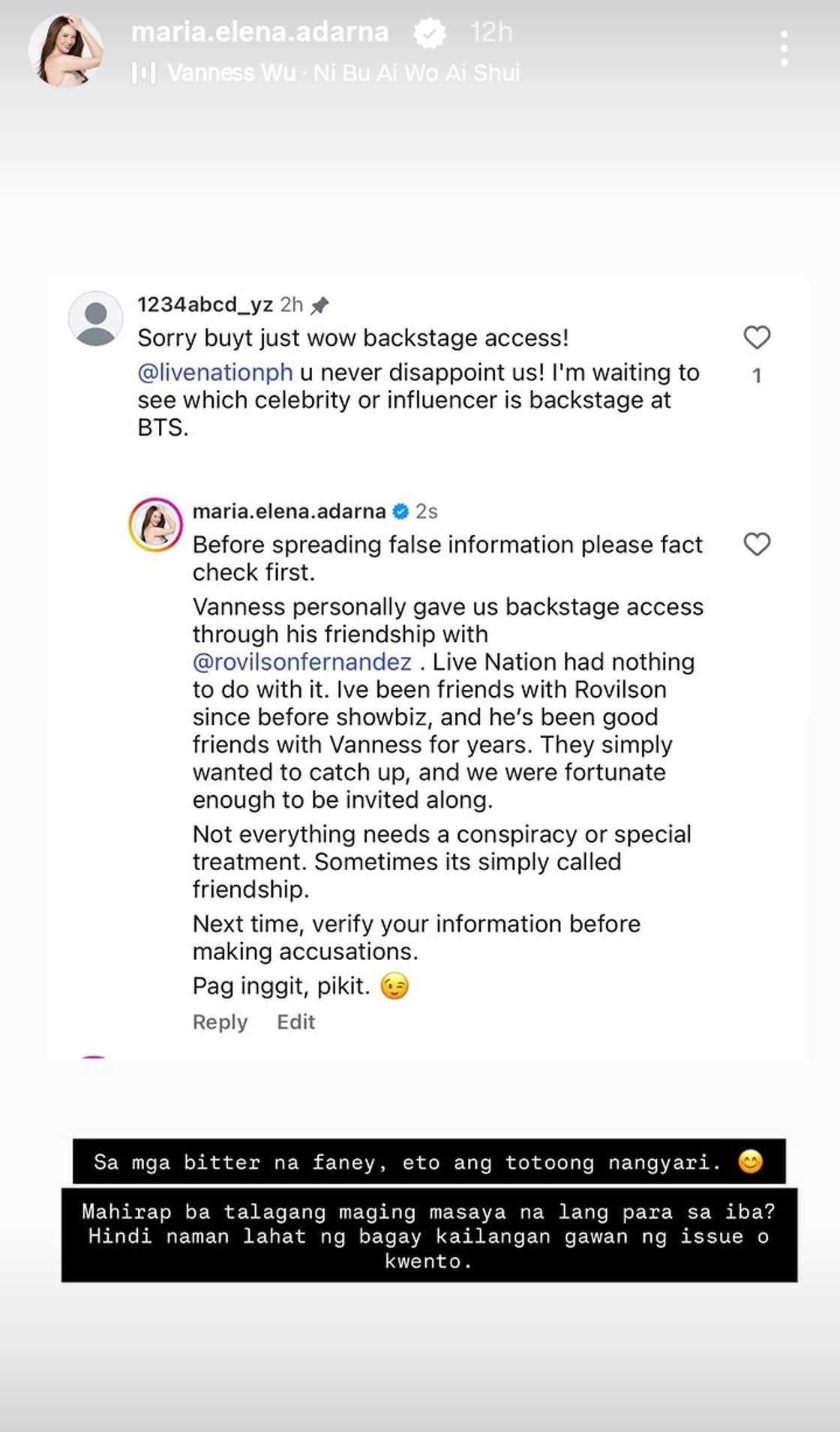The height and width of the screenshot is (1432, 840).
Task: Like the 1234abcd_yz comment with the heart
Action: point(757,338)
